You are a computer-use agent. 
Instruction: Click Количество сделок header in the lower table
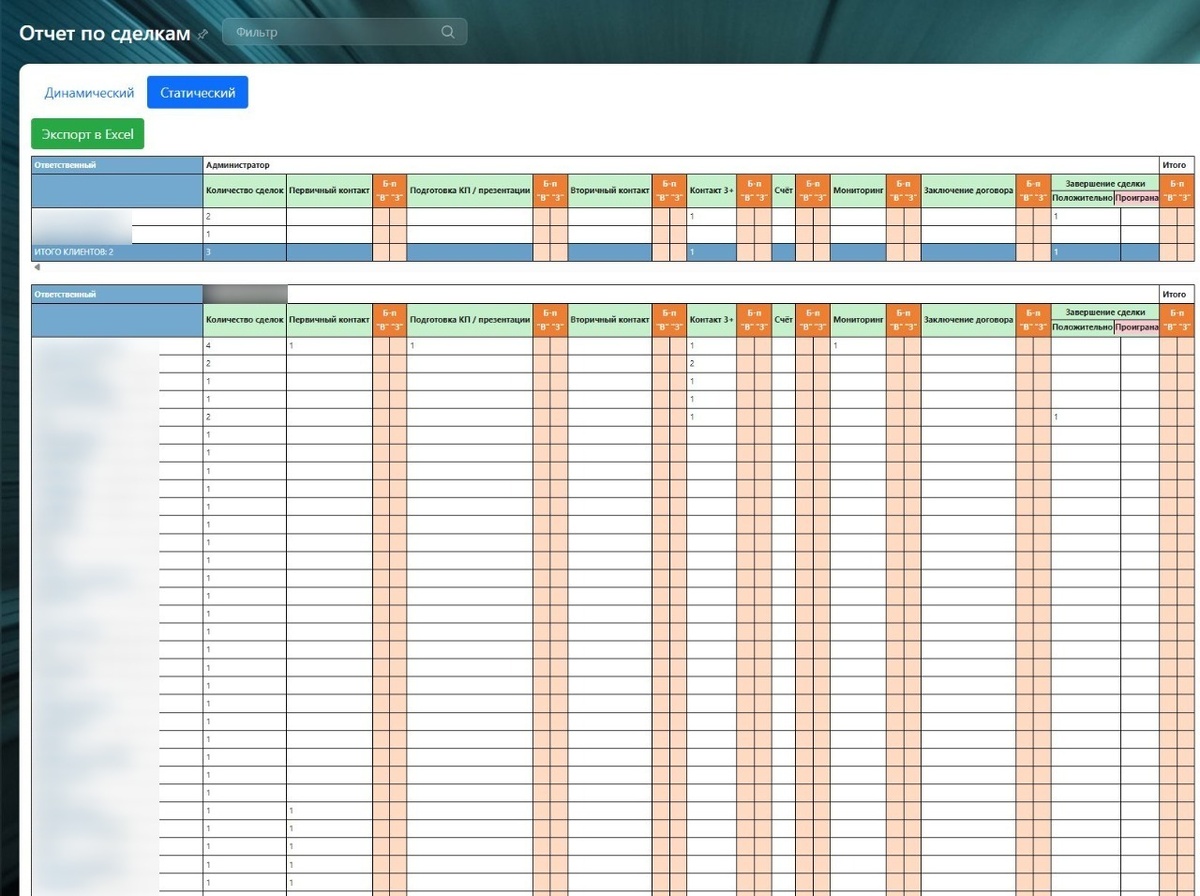click(245, 320)
